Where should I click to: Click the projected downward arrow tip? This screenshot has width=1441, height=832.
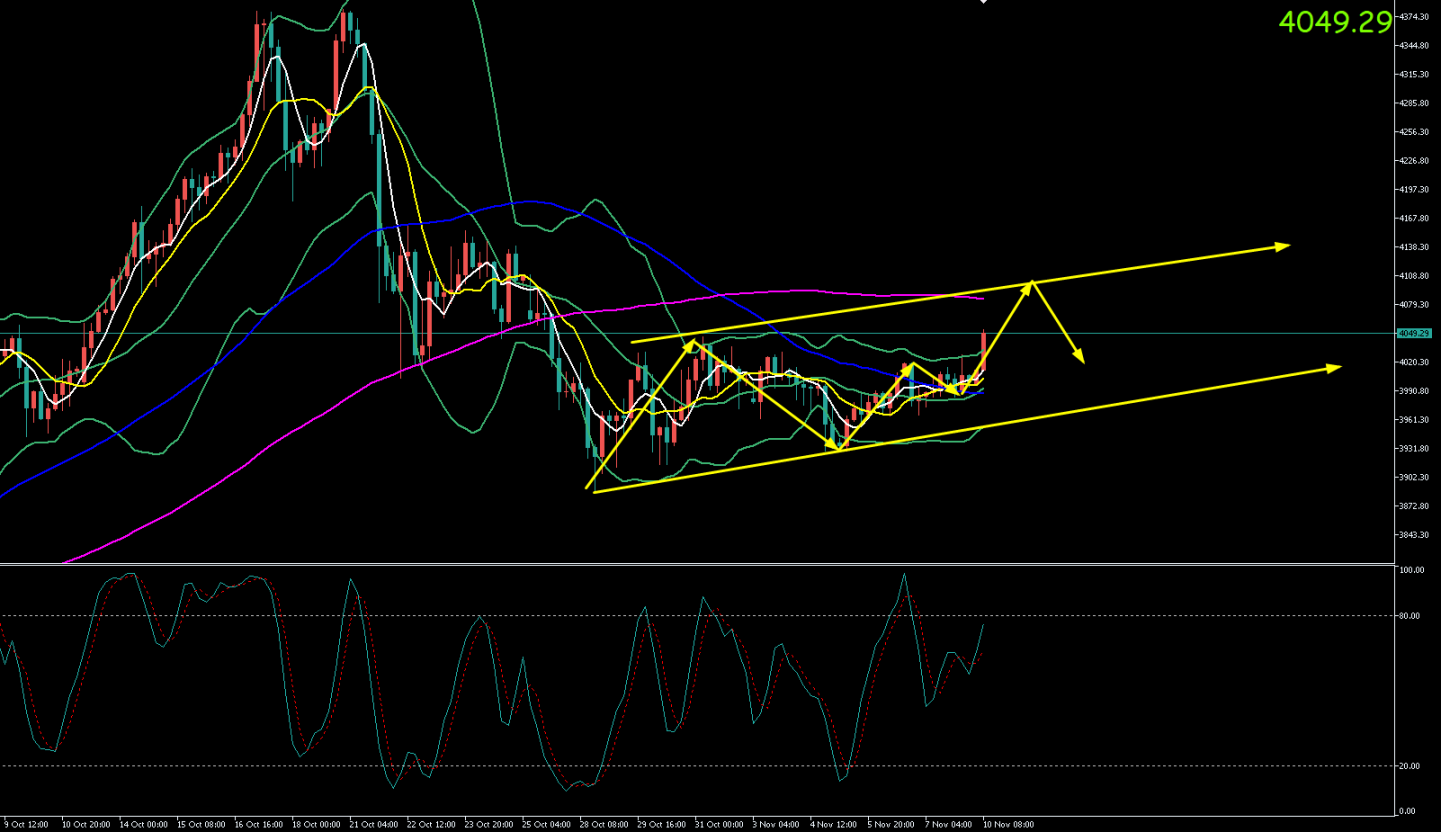[x=1081, y=358]
